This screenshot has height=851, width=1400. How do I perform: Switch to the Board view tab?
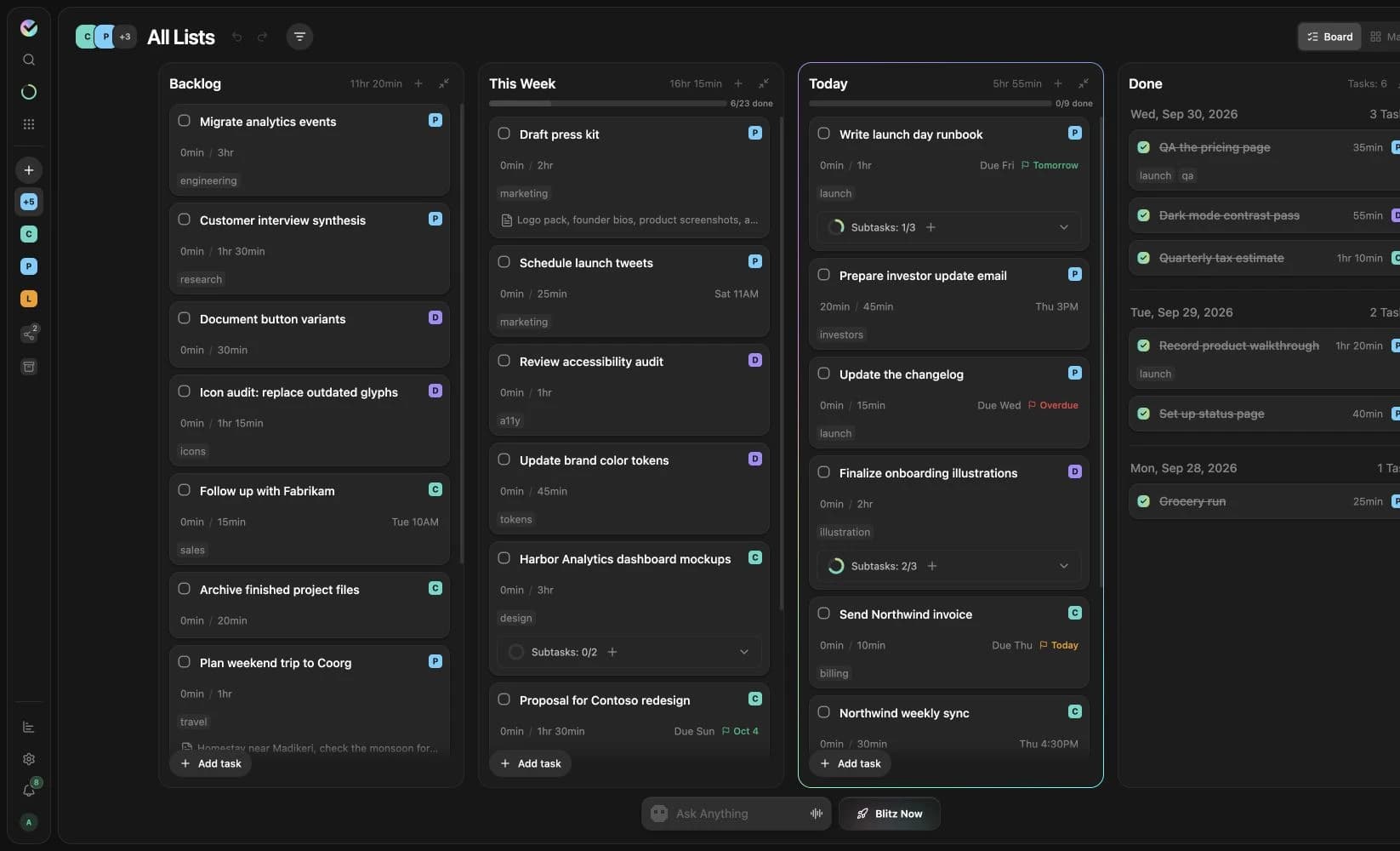[x=1329, y=37]
